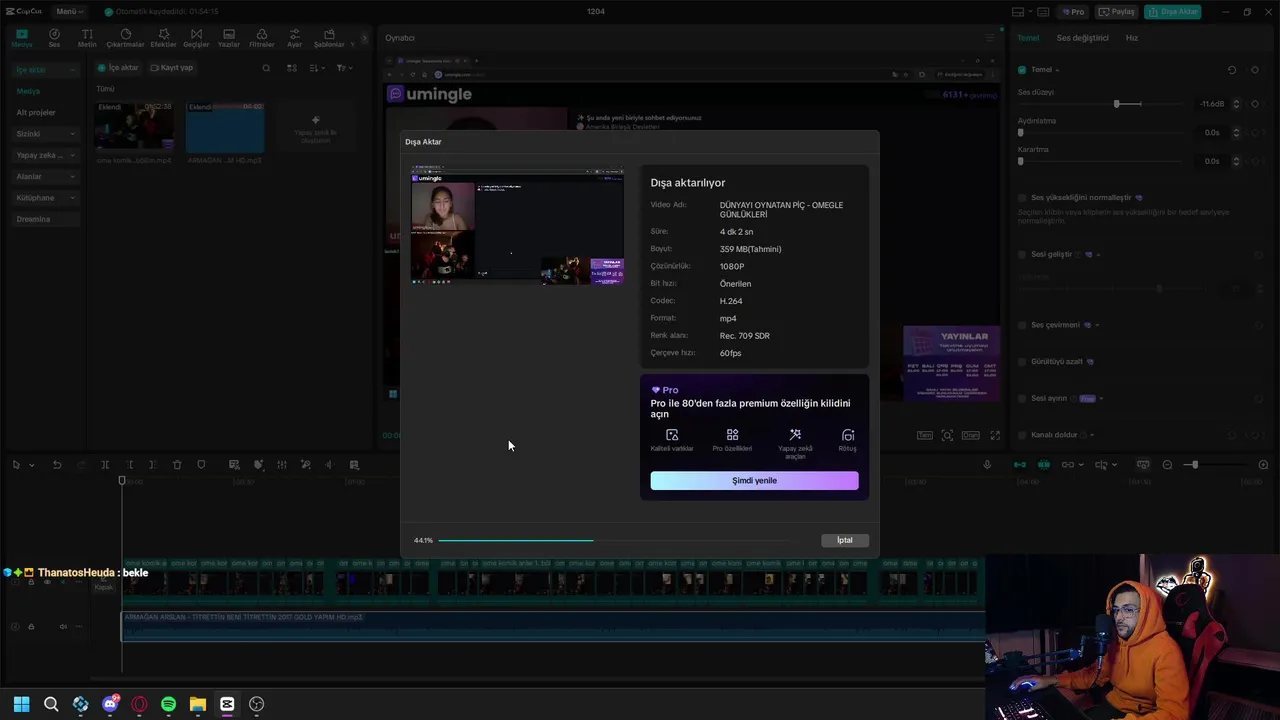
Task: Click the timeline zoom slider handle
Action: pos(1193,465)
